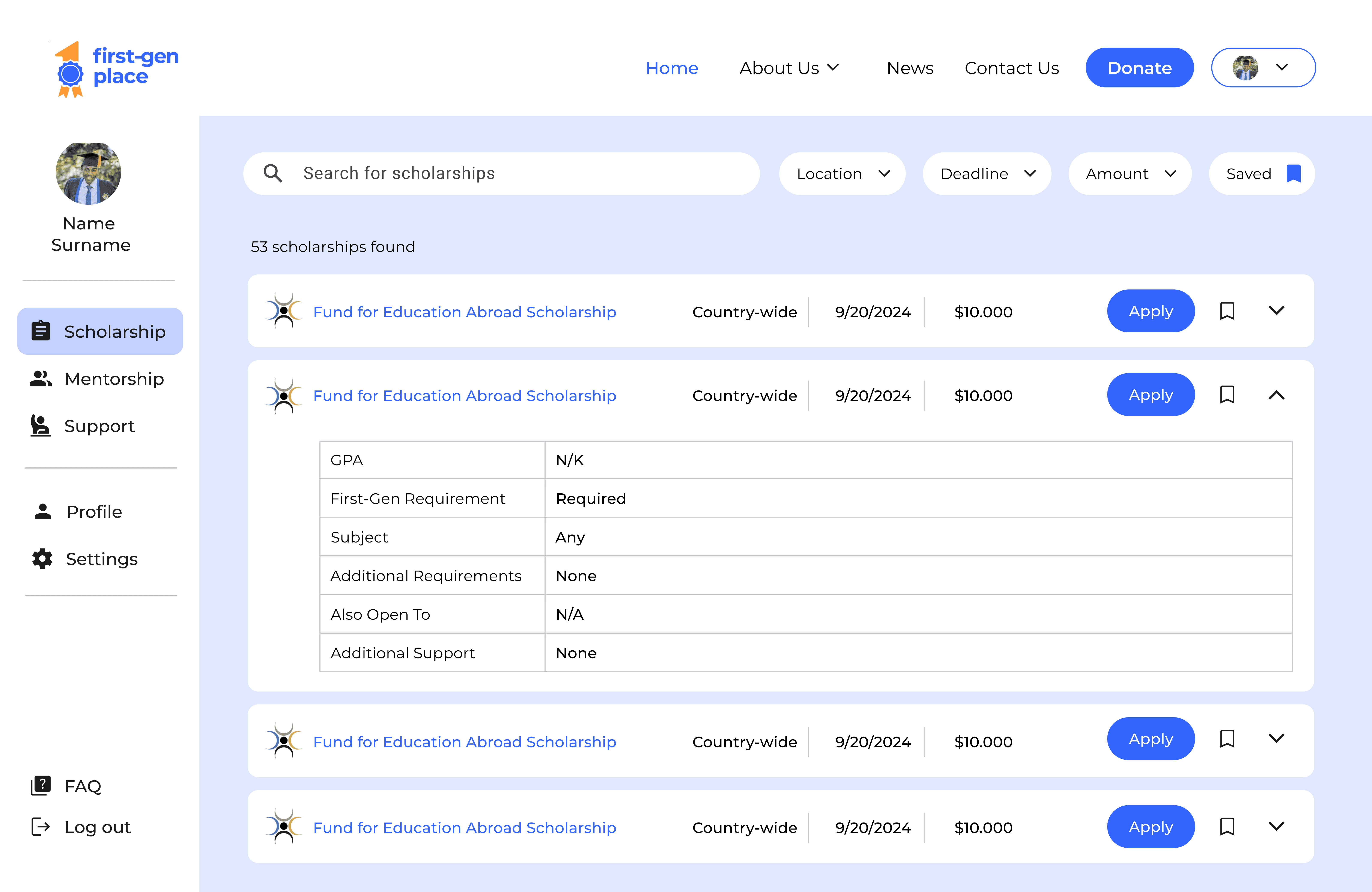Click the Scholarship clipboard icon in sidebar

40,331
